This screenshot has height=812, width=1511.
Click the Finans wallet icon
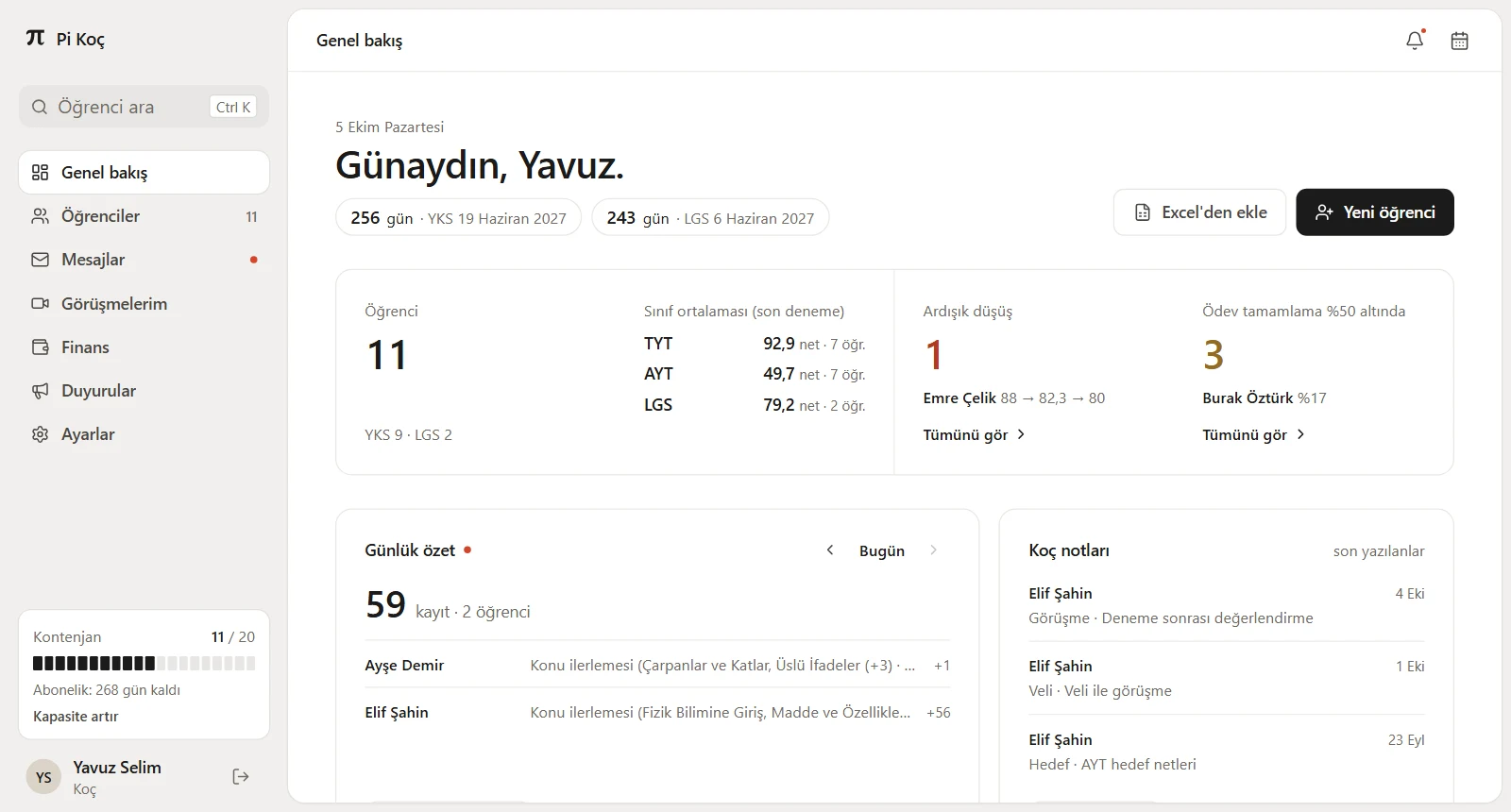pos(40,347)
